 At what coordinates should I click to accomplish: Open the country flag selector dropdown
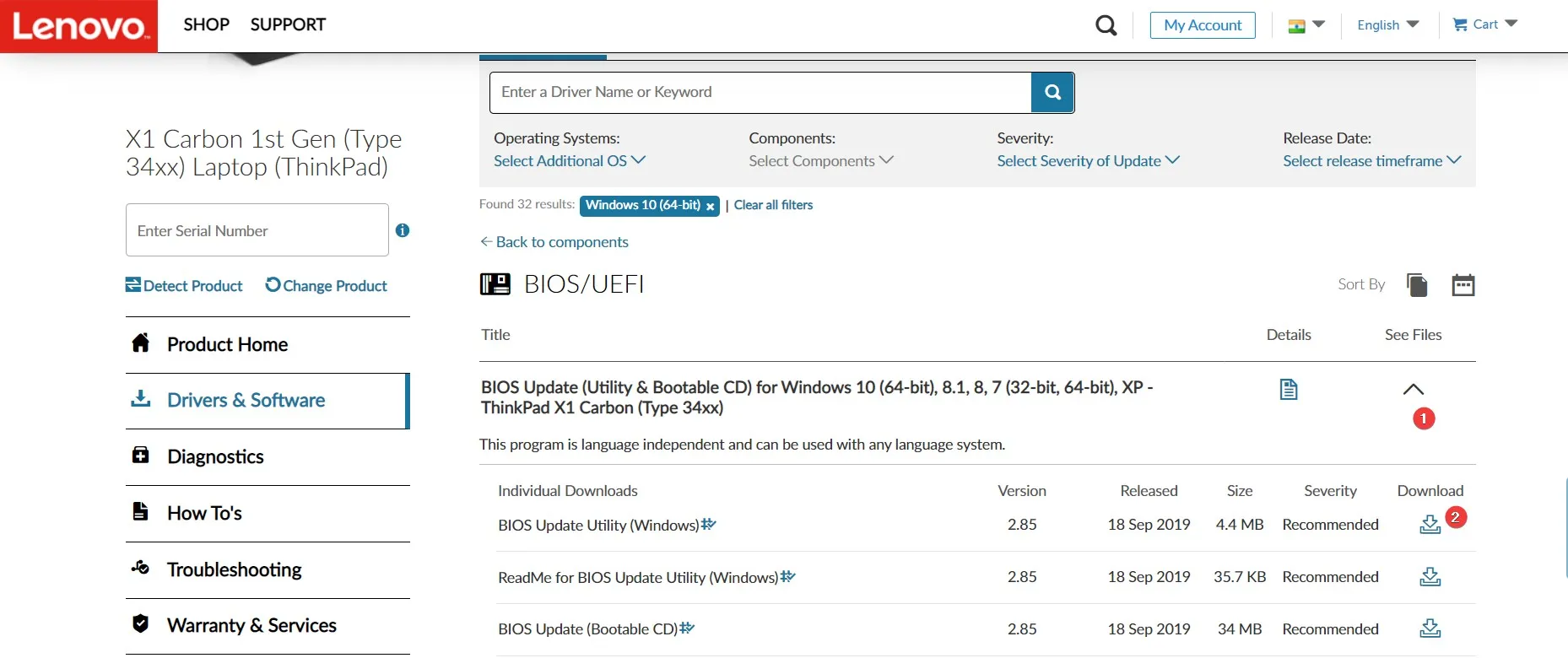point(1306,25)
